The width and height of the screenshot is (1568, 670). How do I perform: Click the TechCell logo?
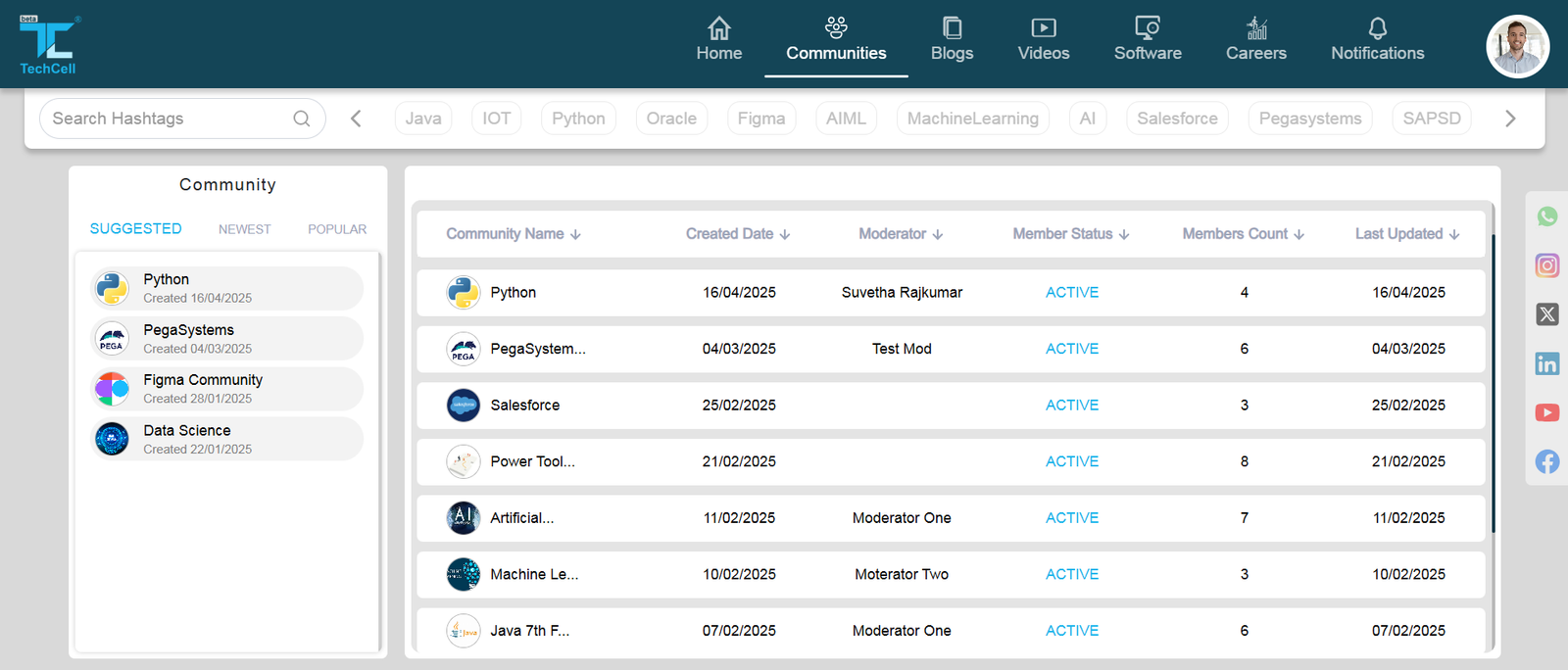pyautogui.click(x=48, y=45)
